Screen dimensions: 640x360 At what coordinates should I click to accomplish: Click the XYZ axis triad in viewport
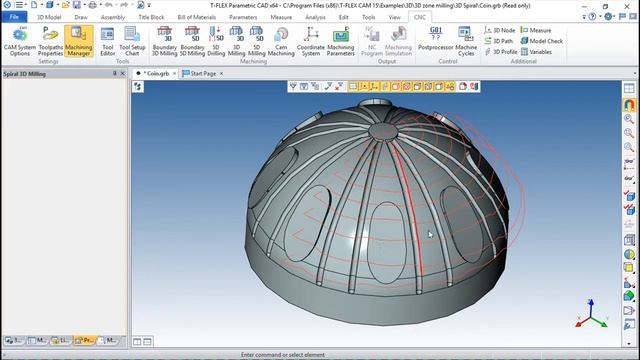(591, 313)
